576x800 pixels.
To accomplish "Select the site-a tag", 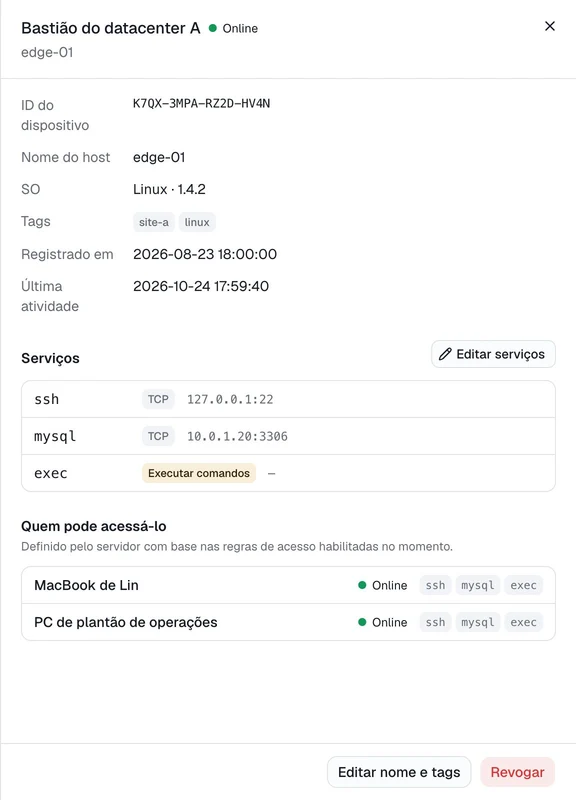I will (x=154, y=222).
